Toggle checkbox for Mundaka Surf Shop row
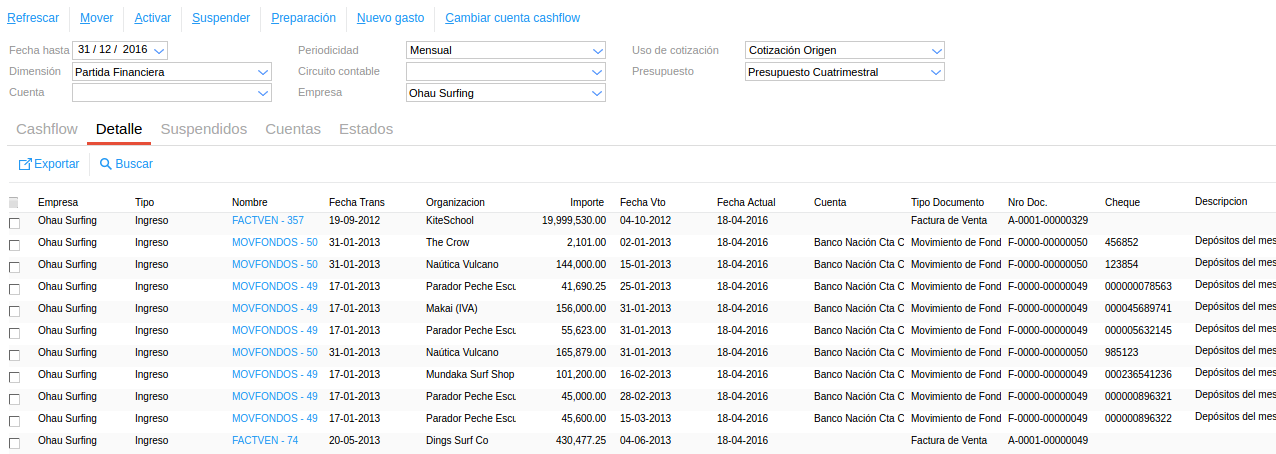 pyautogui.click(x=14, y=377)
